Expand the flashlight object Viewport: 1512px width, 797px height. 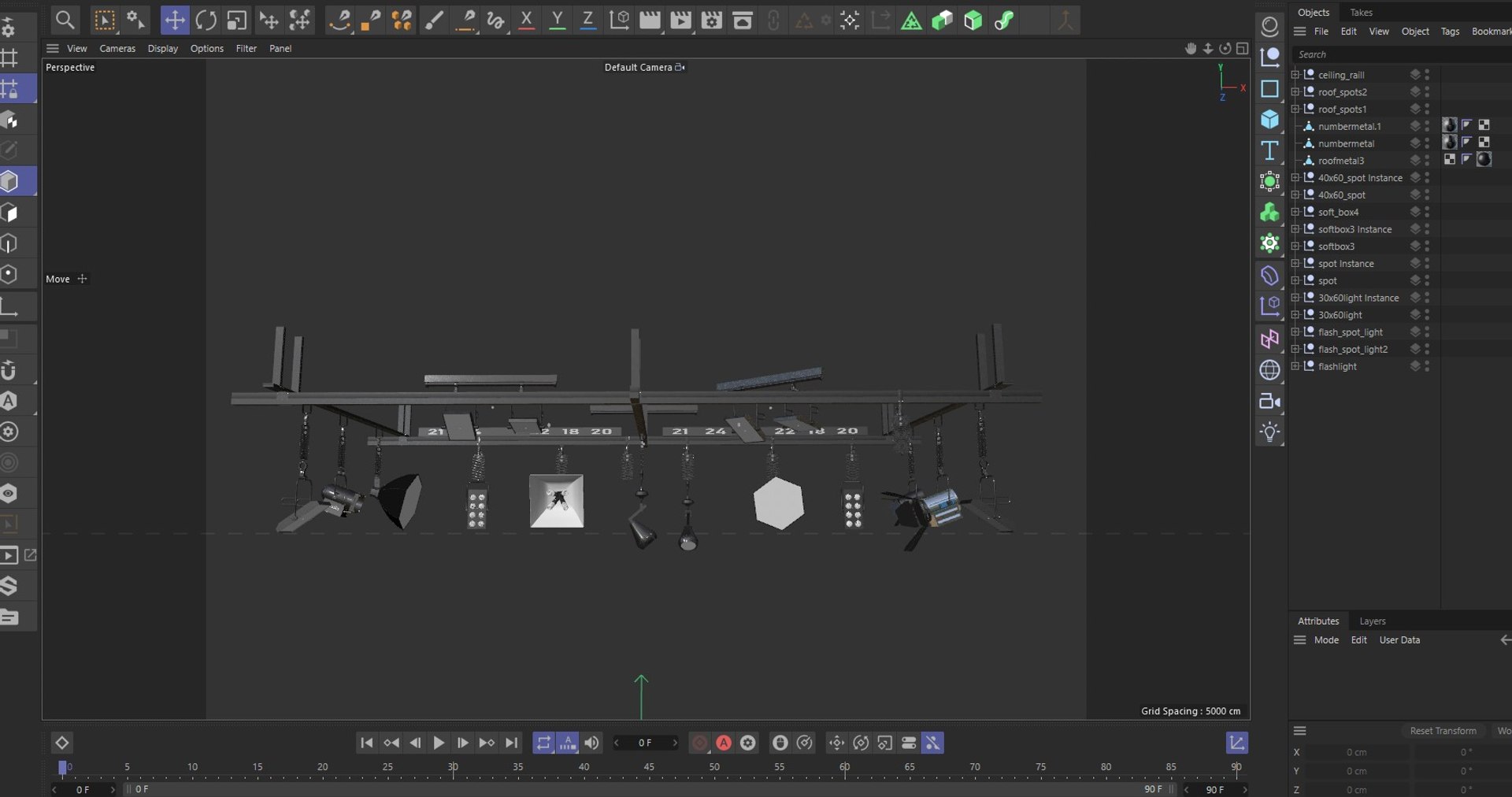point(1295,366)
